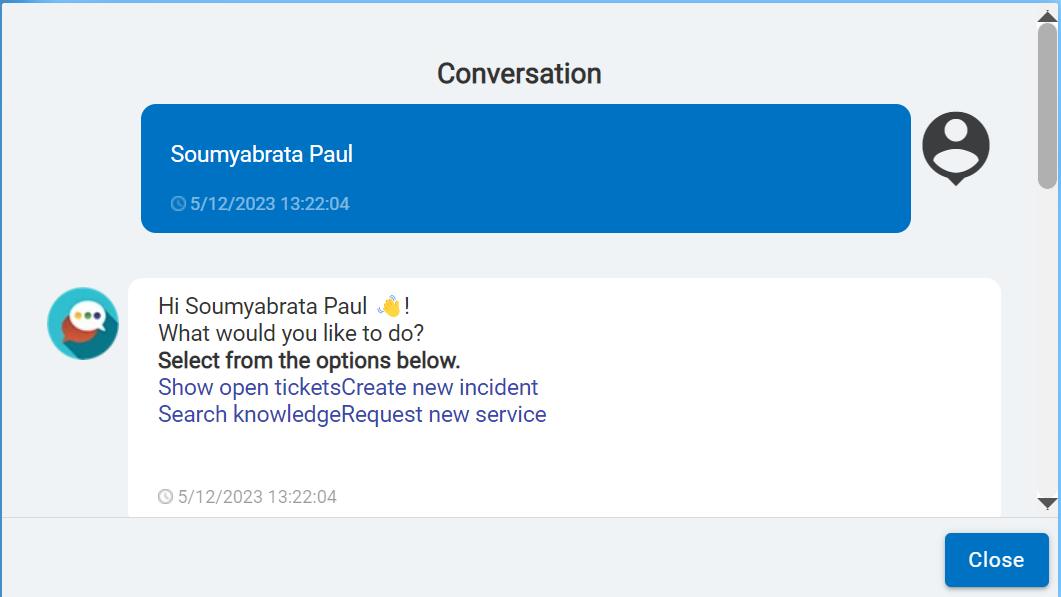Click the chatbot avatar icon
The image size is (1061, 597).
pos(83,323)
